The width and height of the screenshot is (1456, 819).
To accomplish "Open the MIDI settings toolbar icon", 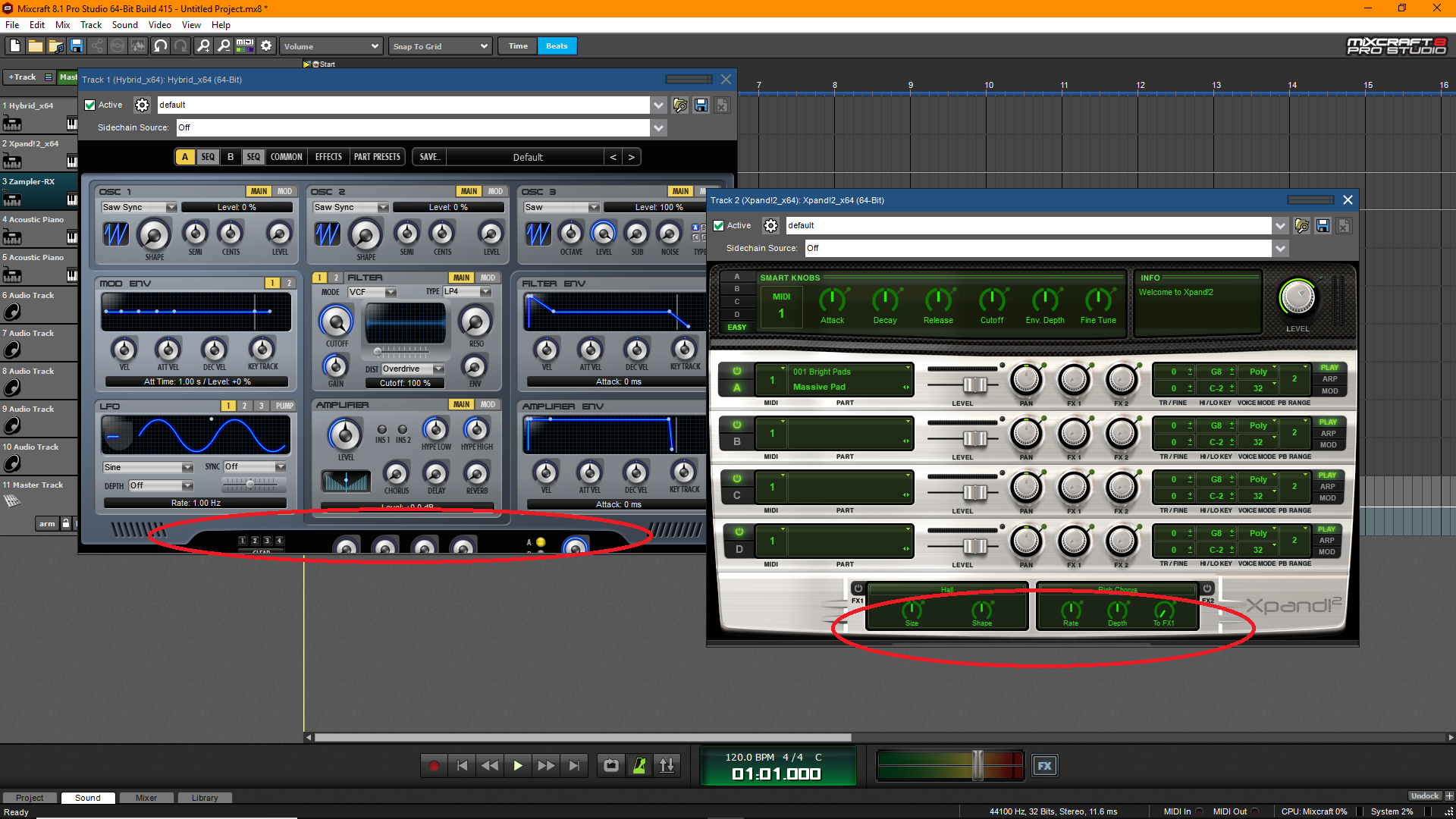I will [245, 46].
